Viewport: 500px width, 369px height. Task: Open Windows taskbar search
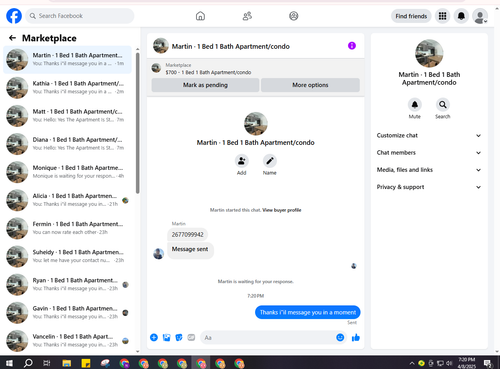pyautogui.click(x=28, y=363)
